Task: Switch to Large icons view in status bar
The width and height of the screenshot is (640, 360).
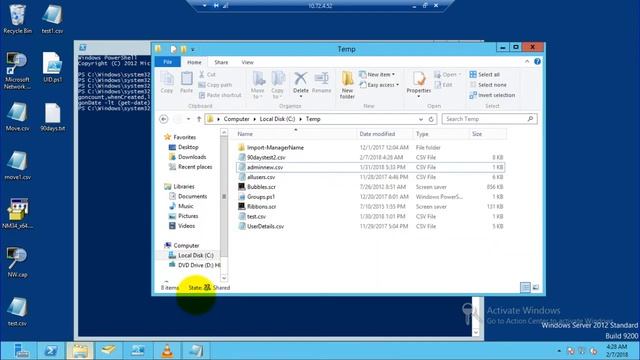Action: tap(536, 287)
